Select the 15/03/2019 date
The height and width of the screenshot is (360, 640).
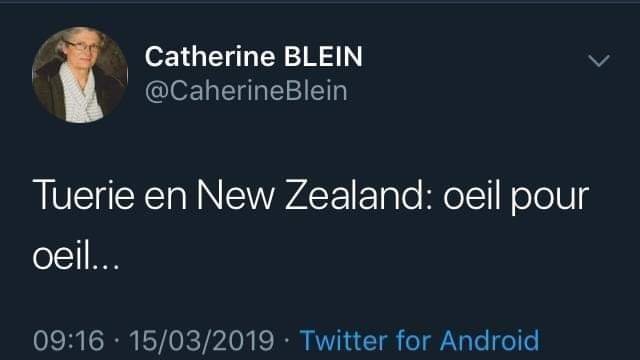pos(202,340)
